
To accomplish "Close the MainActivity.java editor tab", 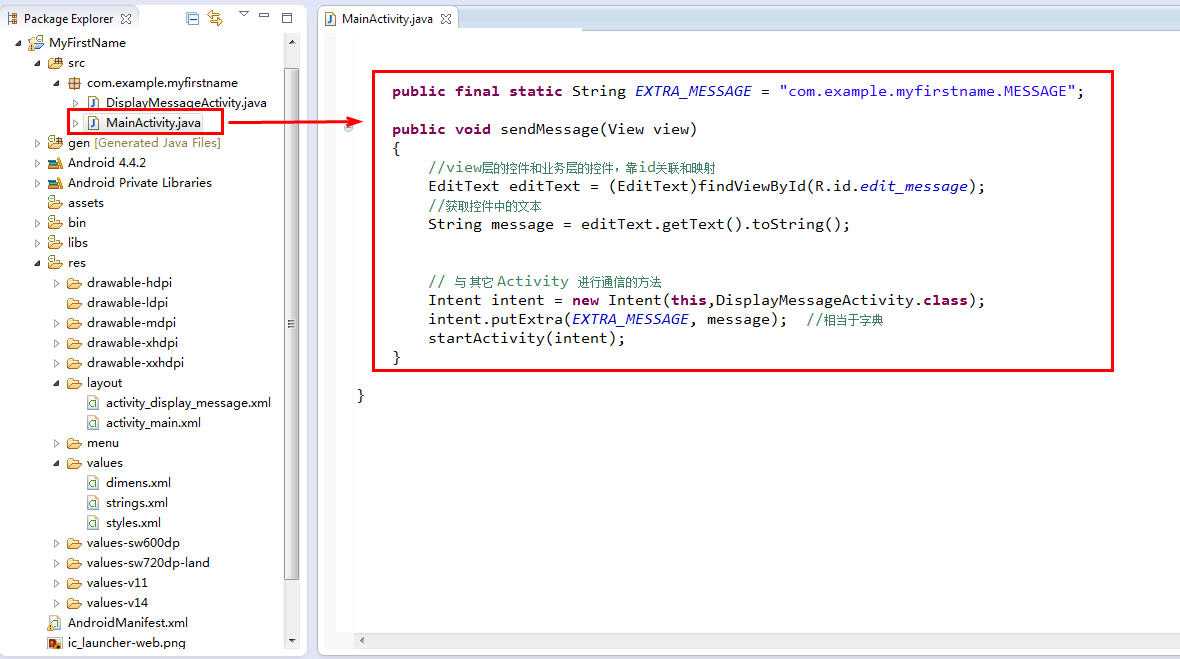I will (x=446, y=19).
